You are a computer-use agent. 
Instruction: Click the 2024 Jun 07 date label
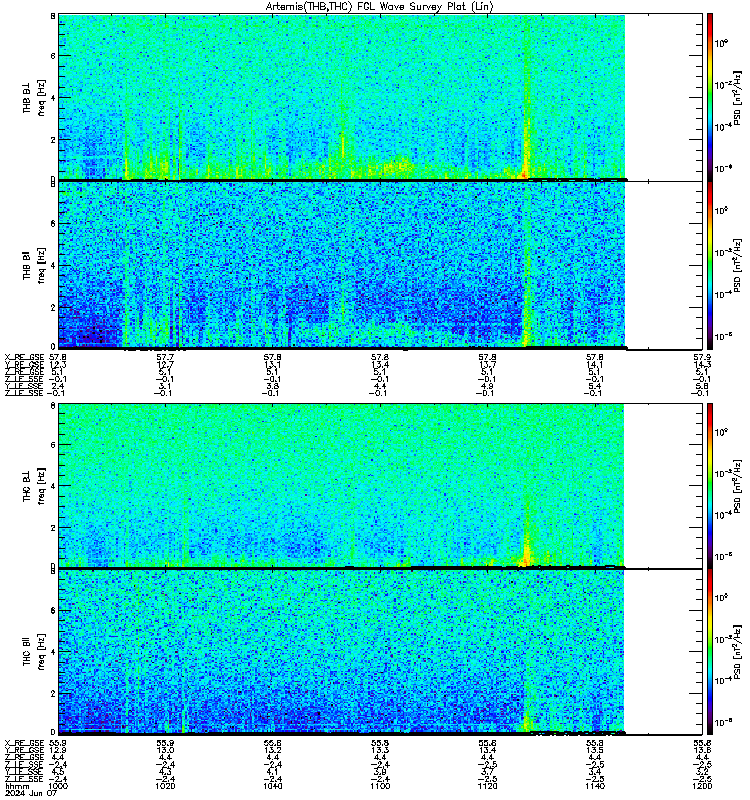31,793
